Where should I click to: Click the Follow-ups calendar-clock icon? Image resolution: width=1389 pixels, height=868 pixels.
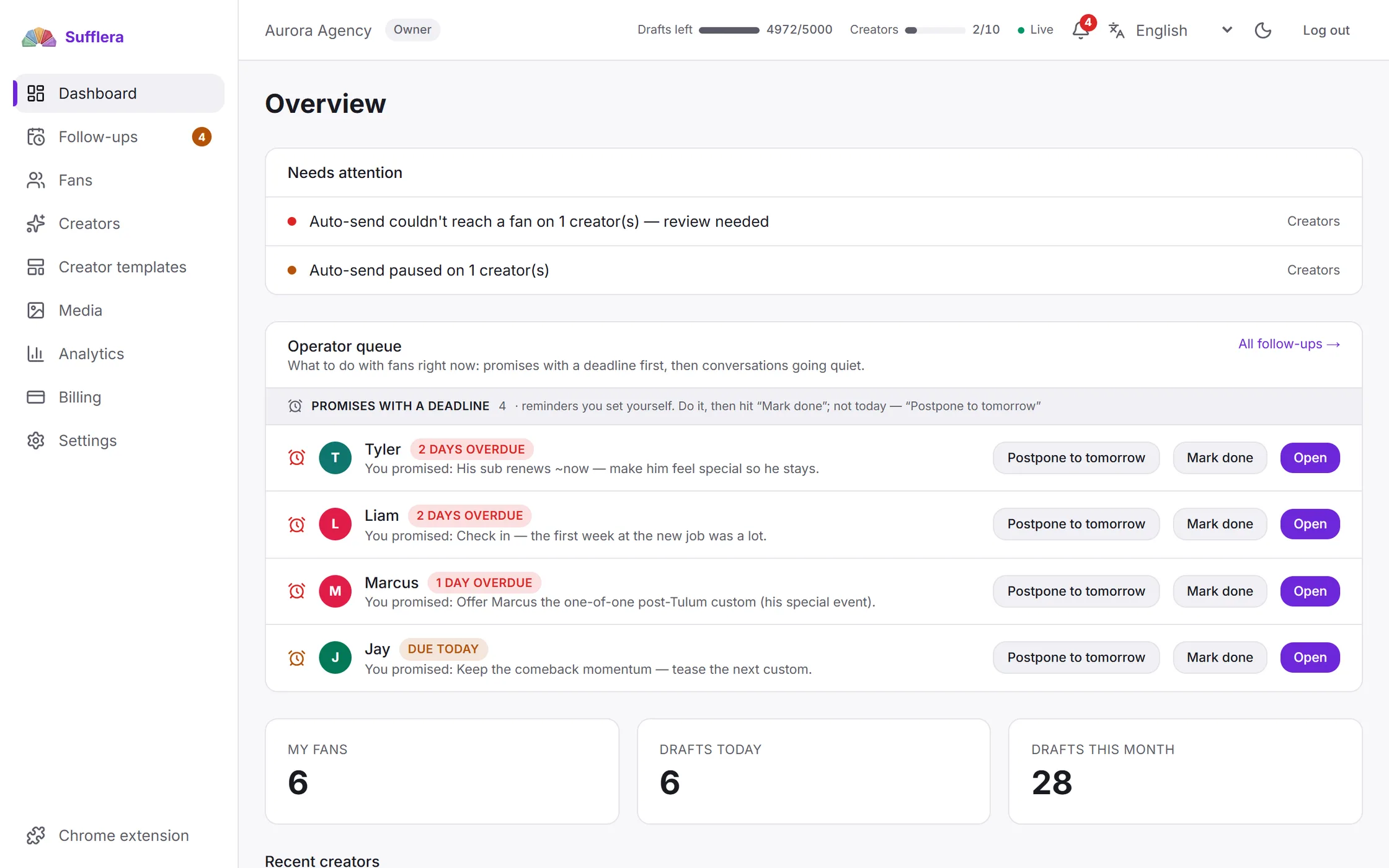(36, 136)
